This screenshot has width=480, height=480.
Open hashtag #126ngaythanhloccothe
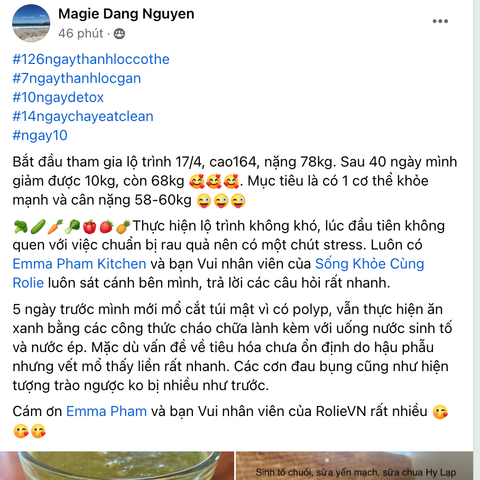pyautogui.click(x=91, y=59)
